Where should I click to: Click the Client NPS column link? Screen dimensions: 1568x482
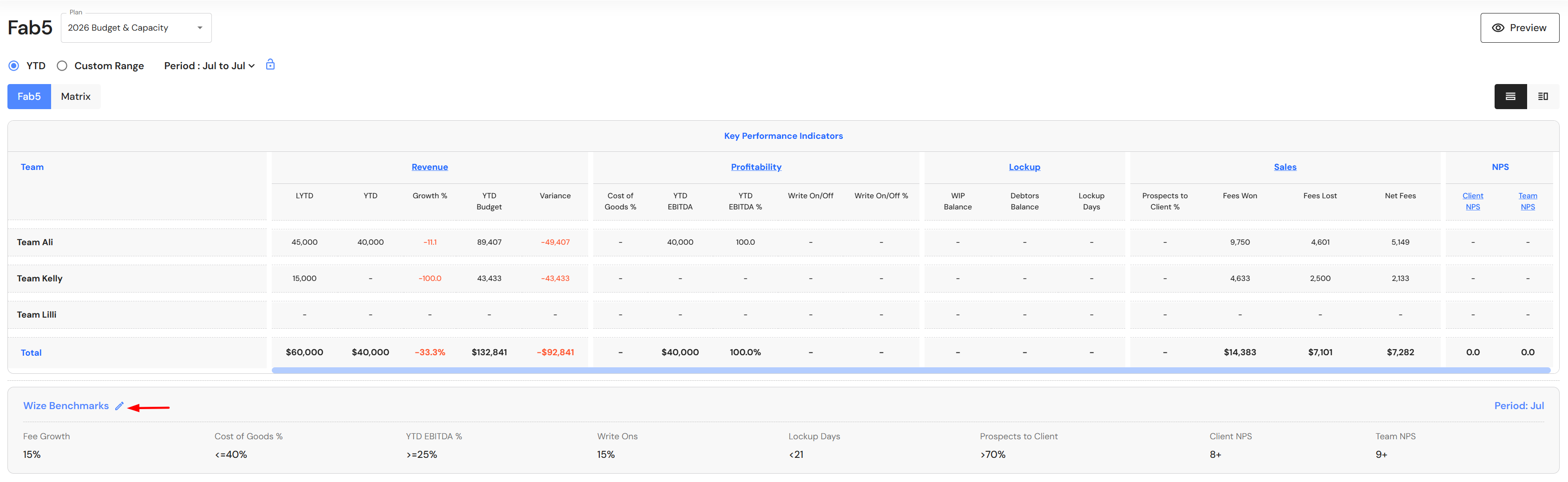click(1472, 201)
